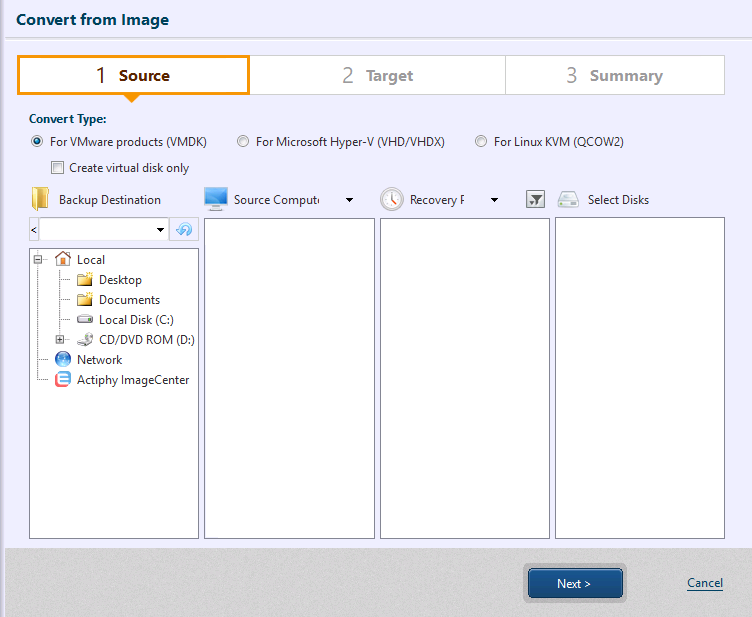Click the Select Disks drive icon
Image resolution: width=752 pixels, height=617 pixels.
(x=569, y=200)
